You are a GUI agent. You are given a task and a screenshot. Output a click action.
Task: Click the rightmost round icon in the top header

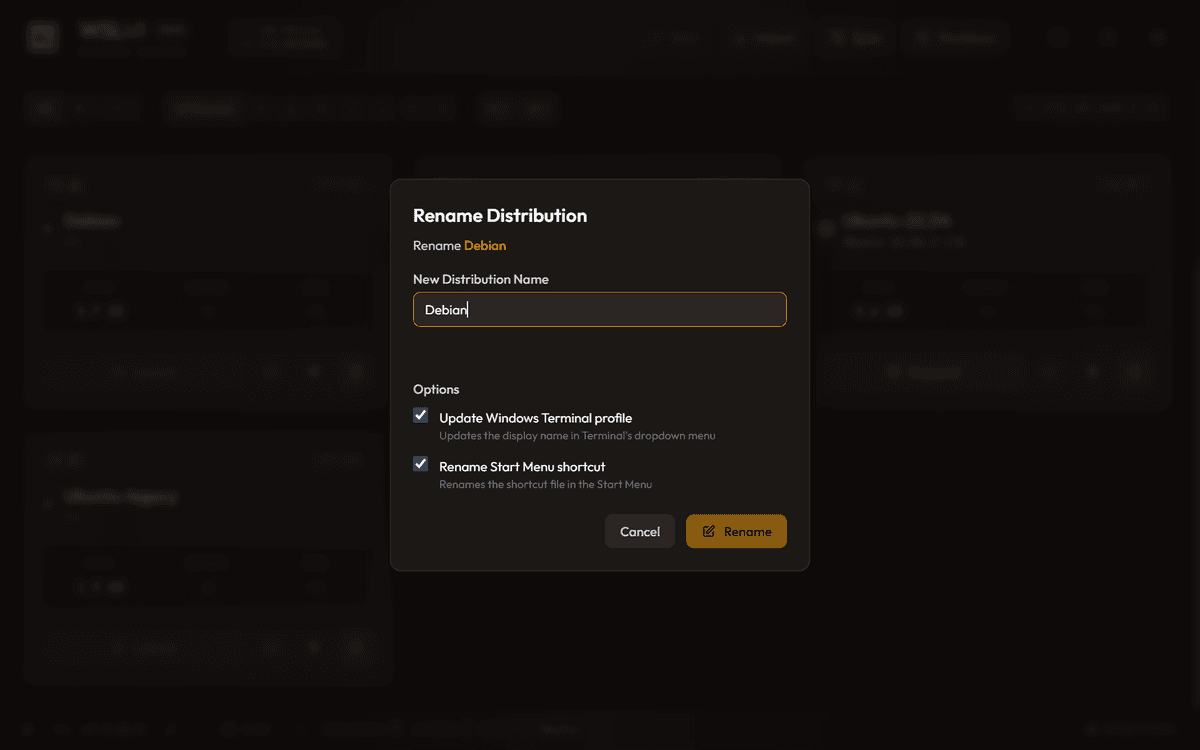click(x=1158, y=38)
